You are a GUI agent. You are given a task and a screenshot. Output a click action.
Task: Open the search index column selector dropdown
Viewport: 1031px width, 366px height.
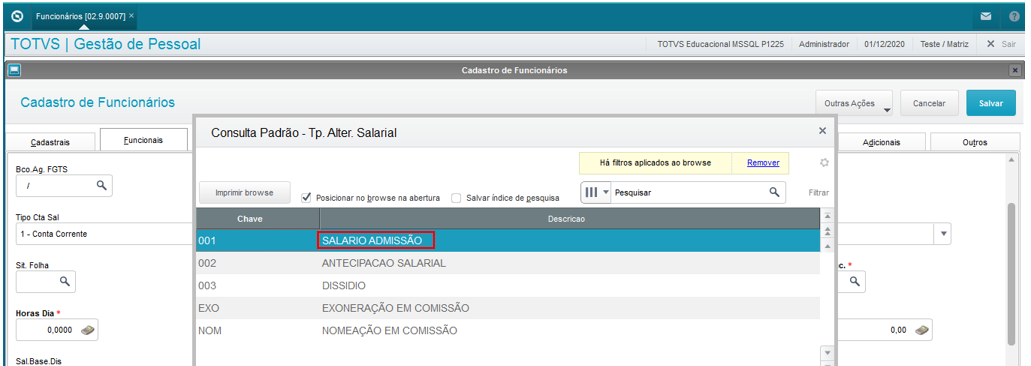coord(597,192)
